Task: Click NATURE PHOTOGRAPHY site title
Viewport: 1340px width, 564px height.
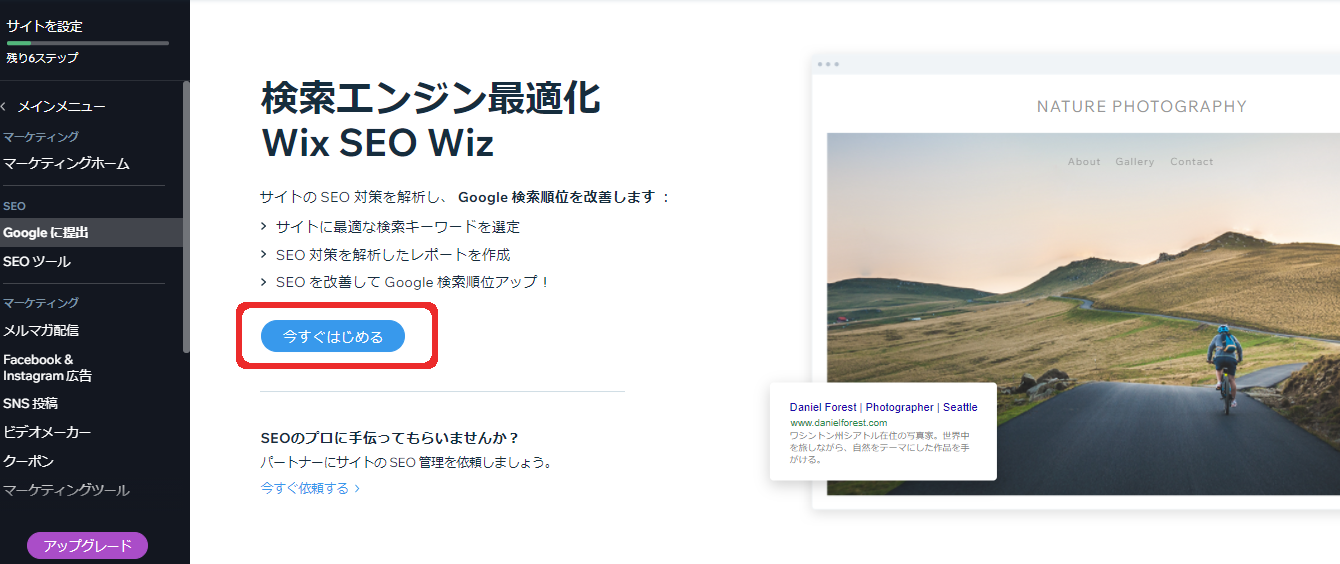Action: coord(1142,107)
